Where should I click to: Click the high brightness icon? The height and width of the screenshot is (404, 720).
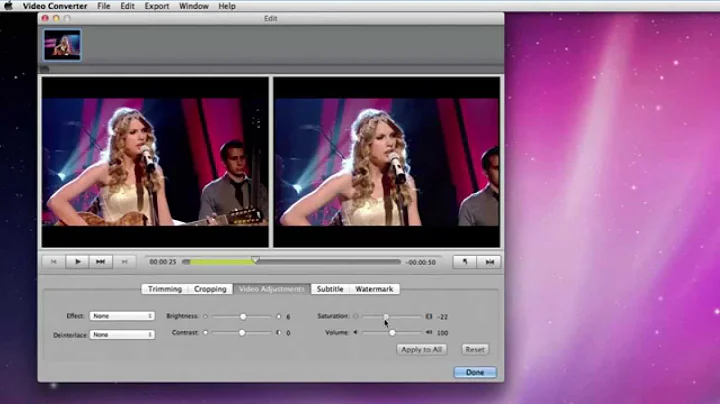tap(278, 316)
